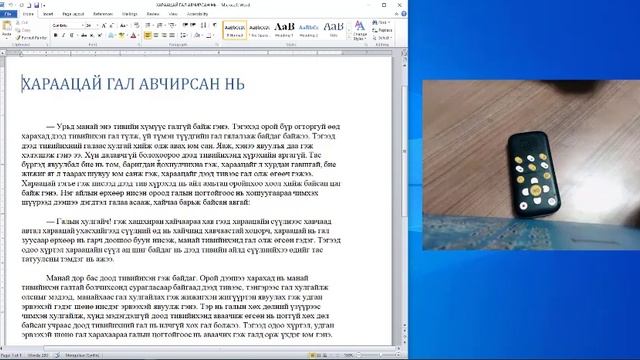Click the Text Effects icon

tap(111, 36)
